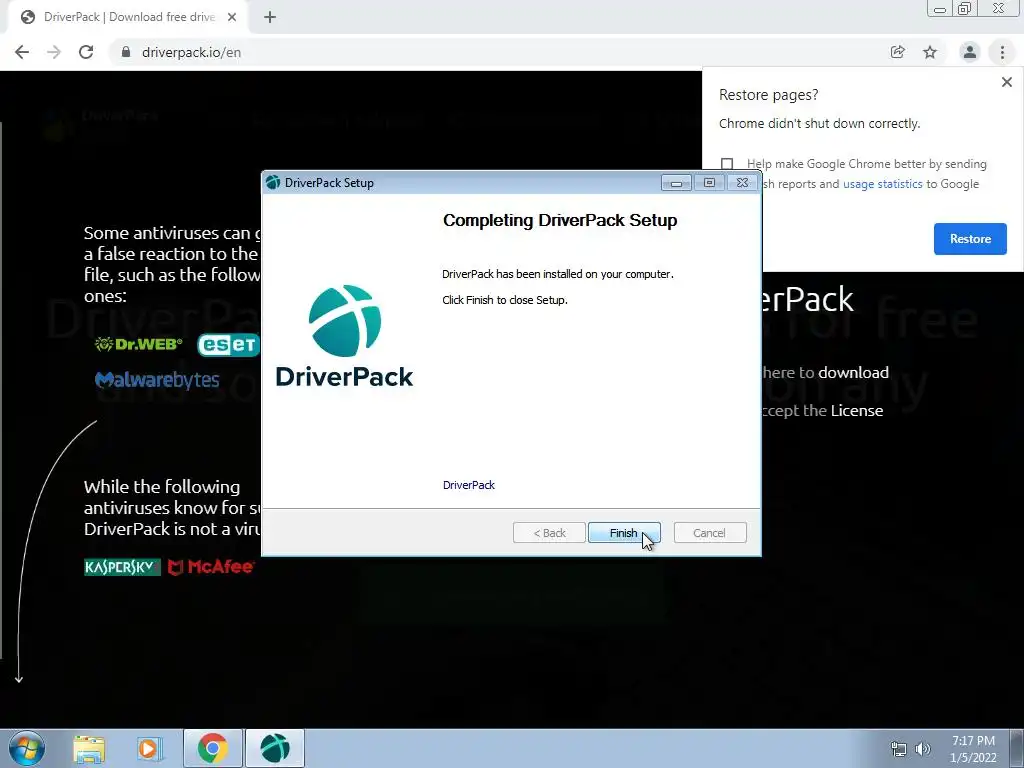The height and width of the screenshot is (768, 1024).
Task: Click the ESET logo on page
Action: 228,345
